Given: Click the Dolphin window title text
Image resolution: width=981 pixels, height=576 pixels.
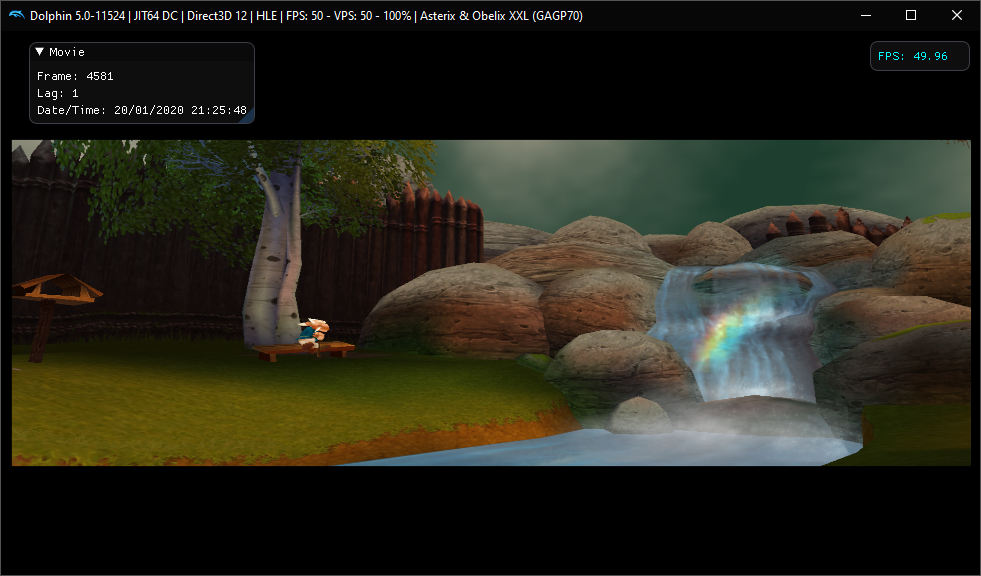Looking at the screenshot, I should click(x=307, y=16).
